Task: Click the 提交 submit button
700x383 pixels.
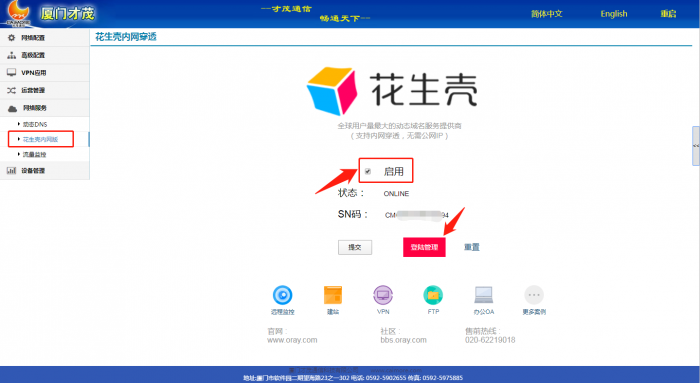Action: 355,247
